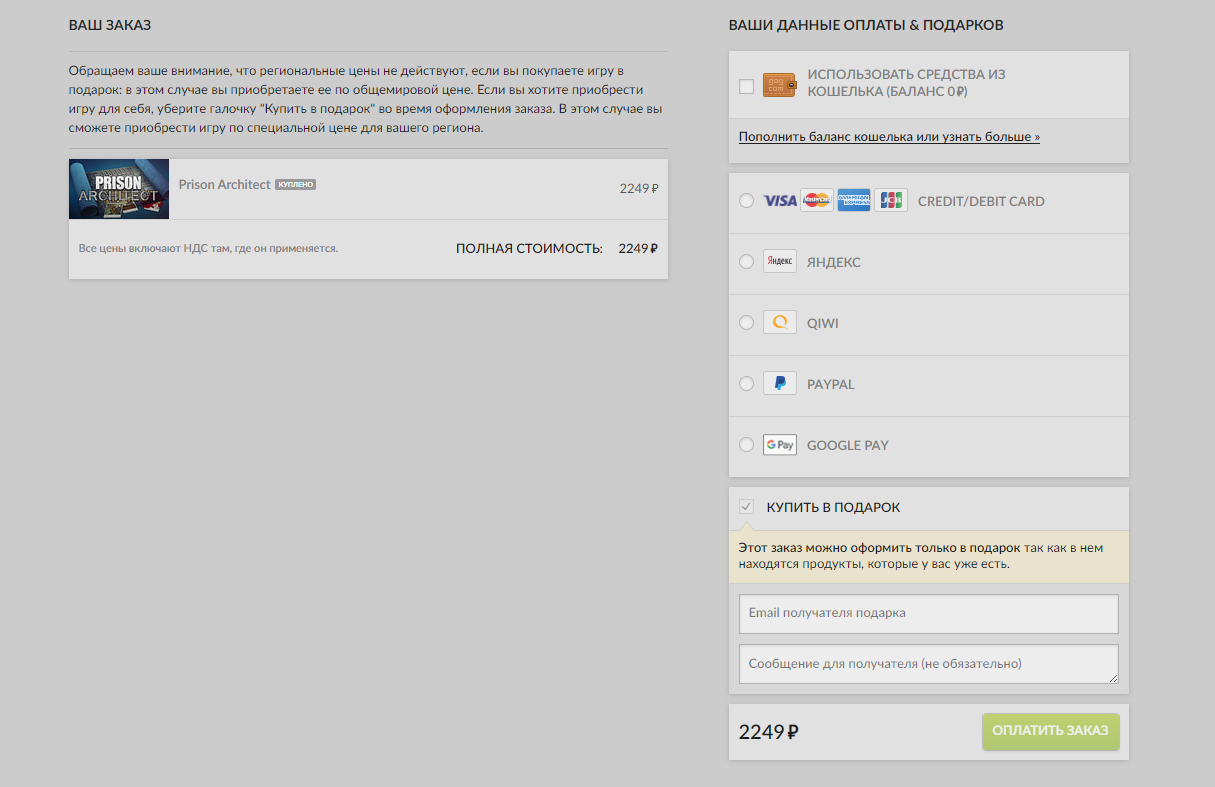The width and height of the screenshot is (1215, 787).
Task: Click the MasterCard logo
Action: coord(817,200)
